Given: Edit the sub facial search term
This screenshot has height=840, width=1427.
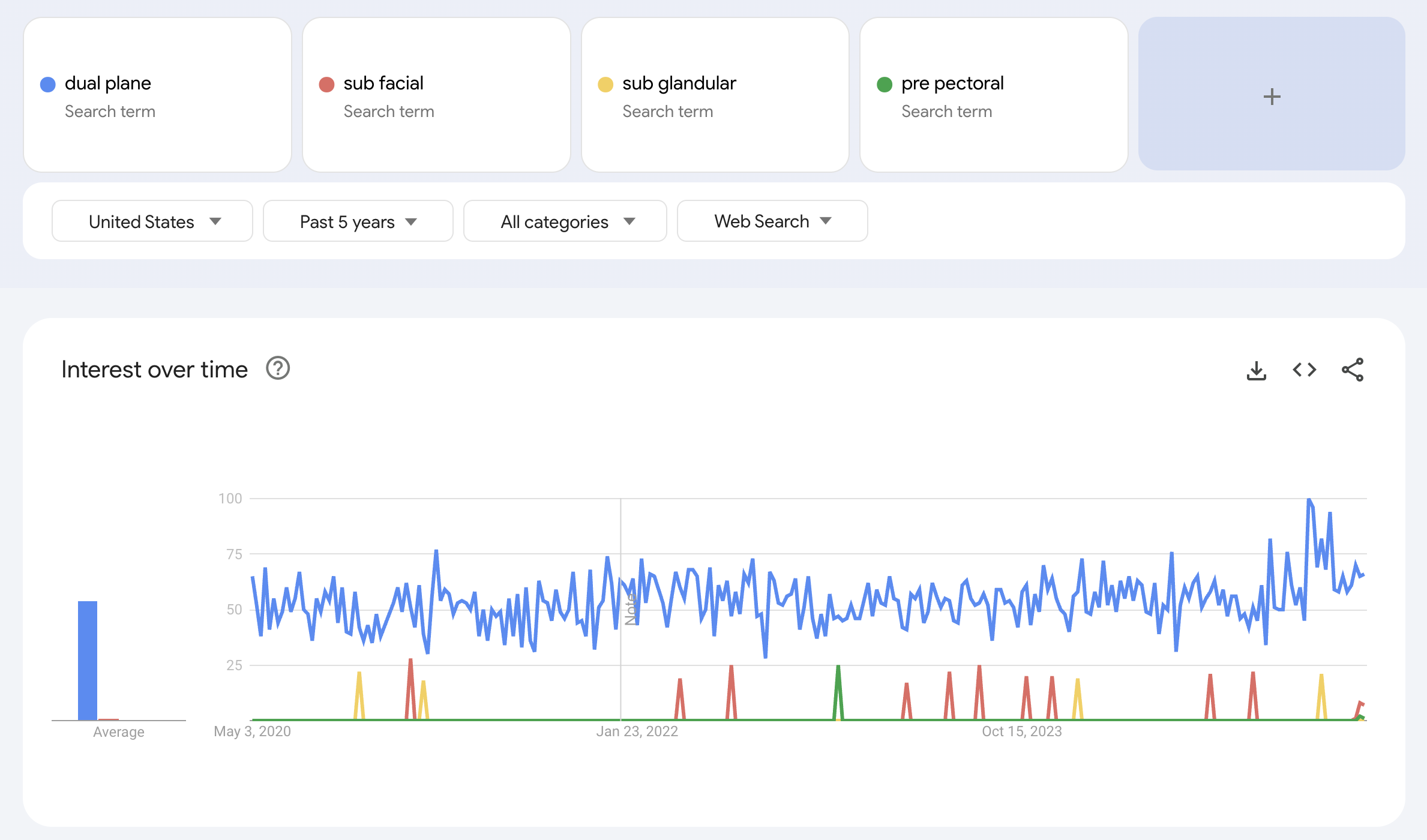Looking at the screenshot, I should click(x=436, y=95).
